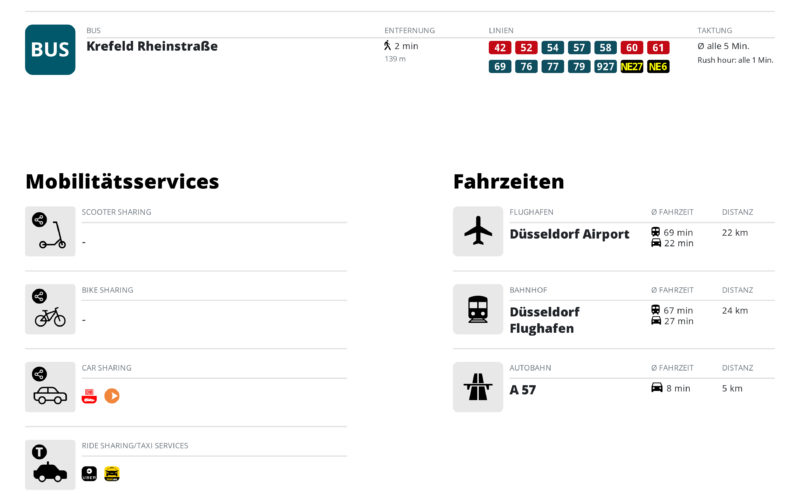Viewport: 800px width, 500px height.
Task: Select bus line 61 badge
Action: click(658, 48)
